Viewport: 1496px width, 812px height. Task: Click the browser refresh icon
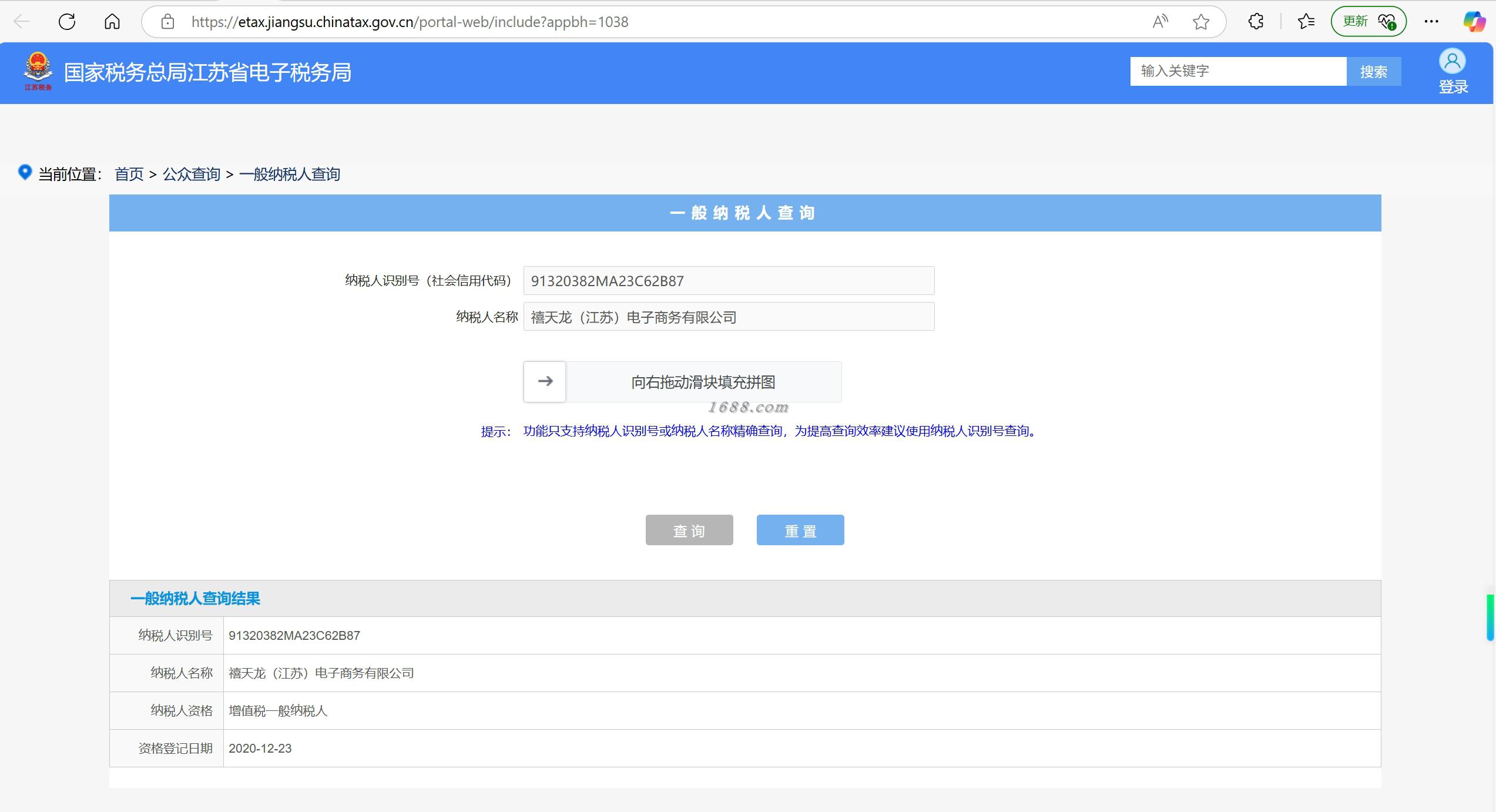67,22
